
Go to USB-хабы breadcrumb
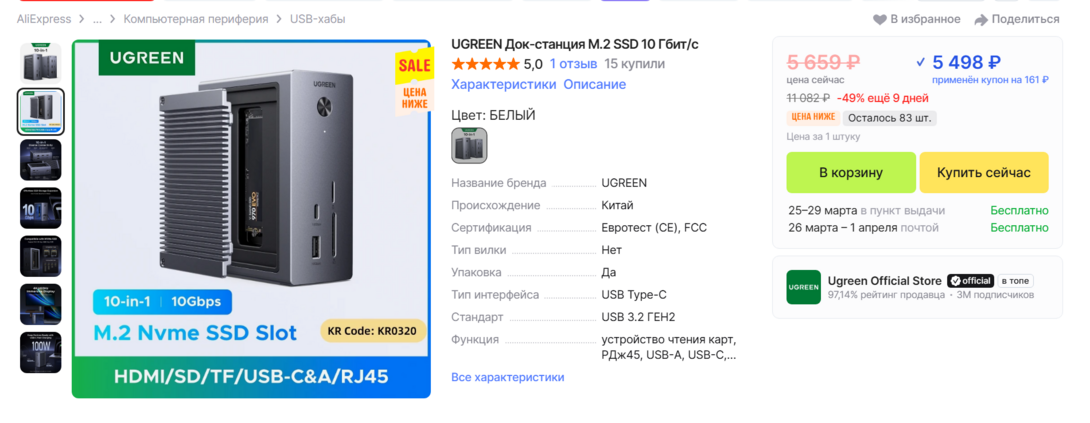click(318, 19)
